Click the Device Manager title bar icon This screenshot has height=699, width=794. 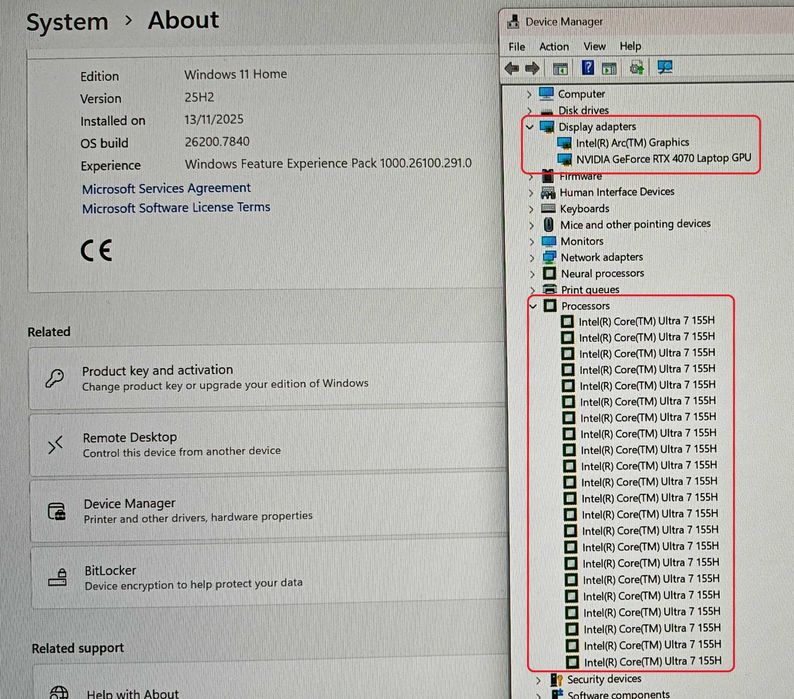pos(513,22)
